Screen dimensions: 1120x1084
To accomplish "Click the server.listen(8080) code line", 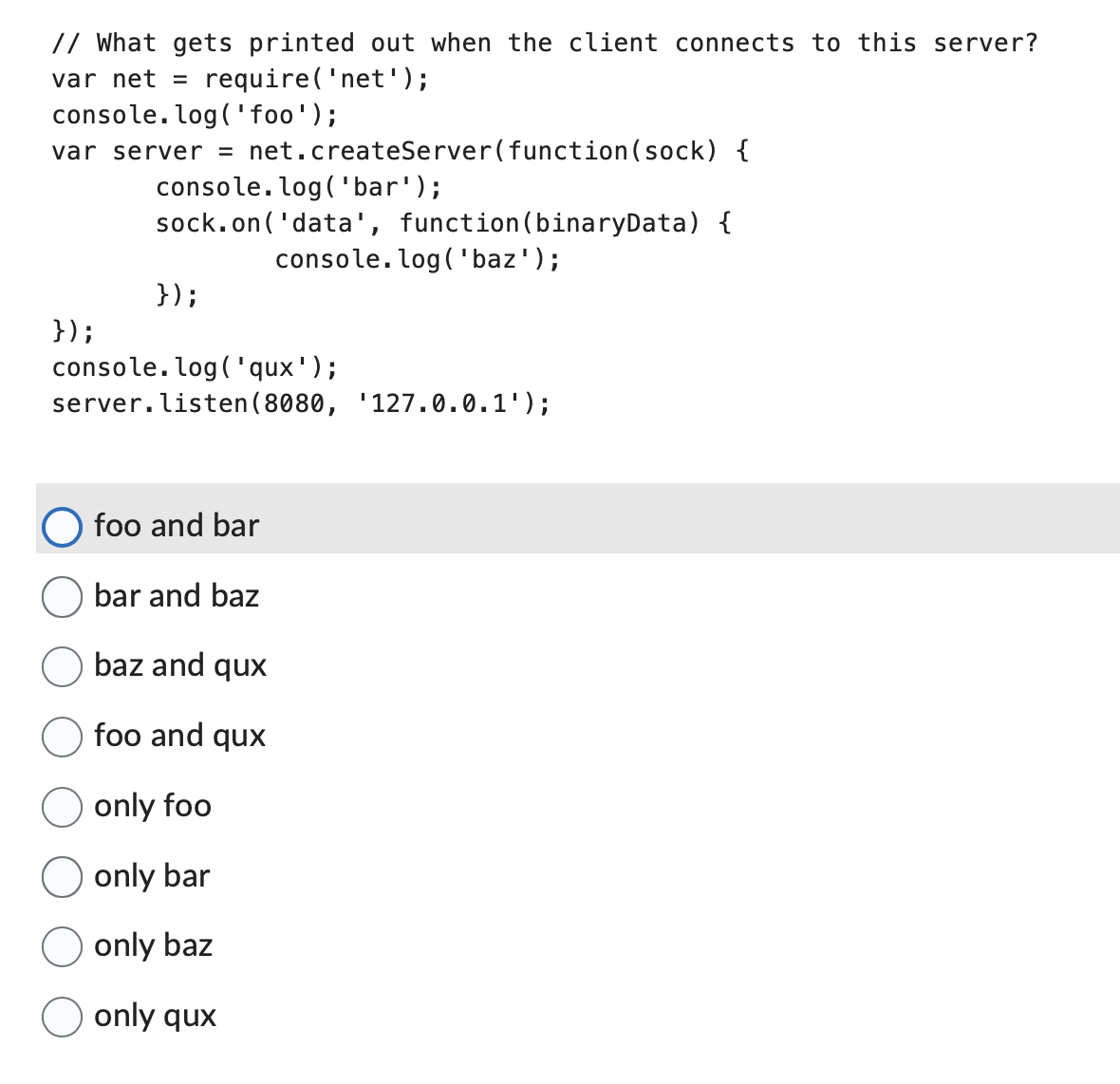I will [x=300, y=402].
